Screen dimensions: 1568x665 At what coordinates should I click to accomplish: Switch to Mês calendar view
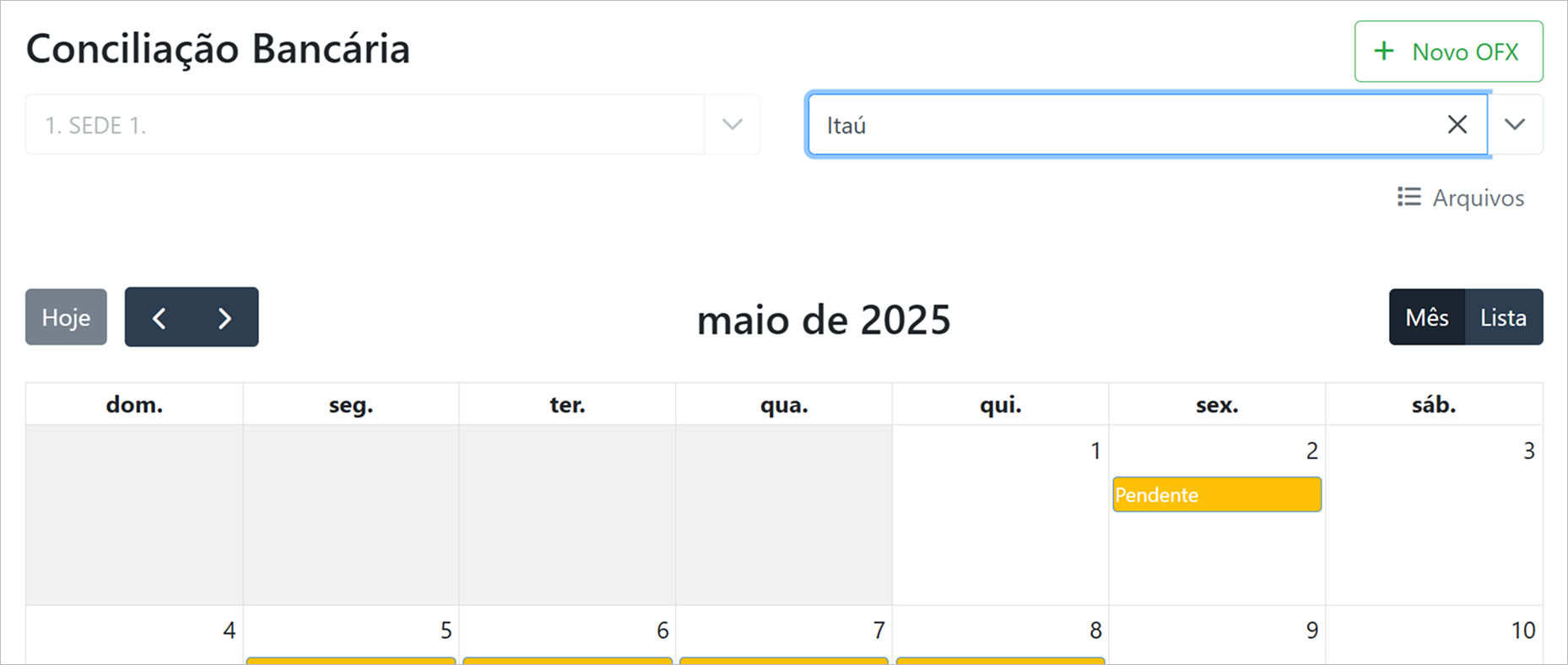[x=1426, y=317]
